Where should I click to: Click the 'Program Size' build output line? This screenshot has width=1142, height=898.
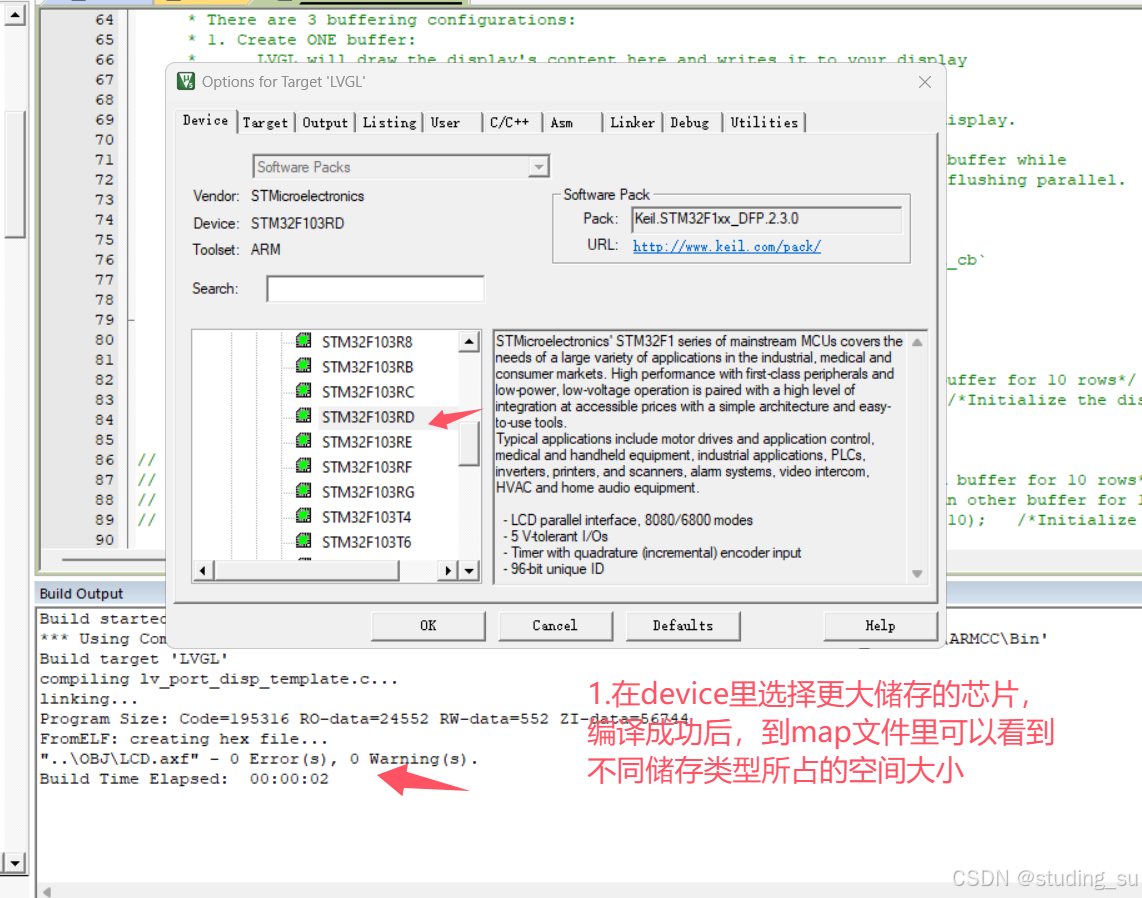click(364, 719)
